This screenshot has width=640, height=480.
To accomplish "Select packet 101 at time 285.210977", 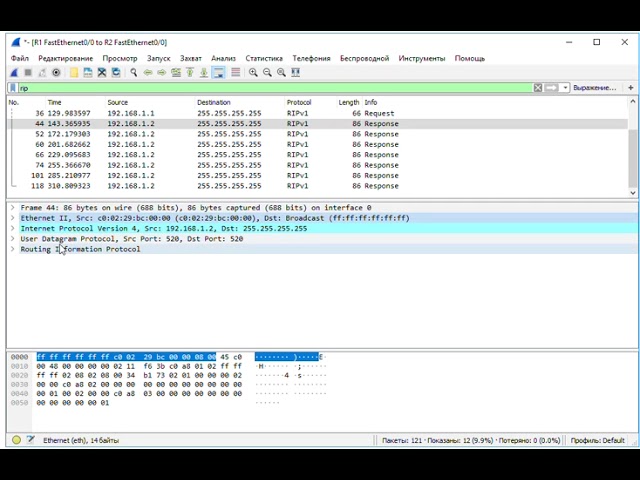I will point(318,176).
